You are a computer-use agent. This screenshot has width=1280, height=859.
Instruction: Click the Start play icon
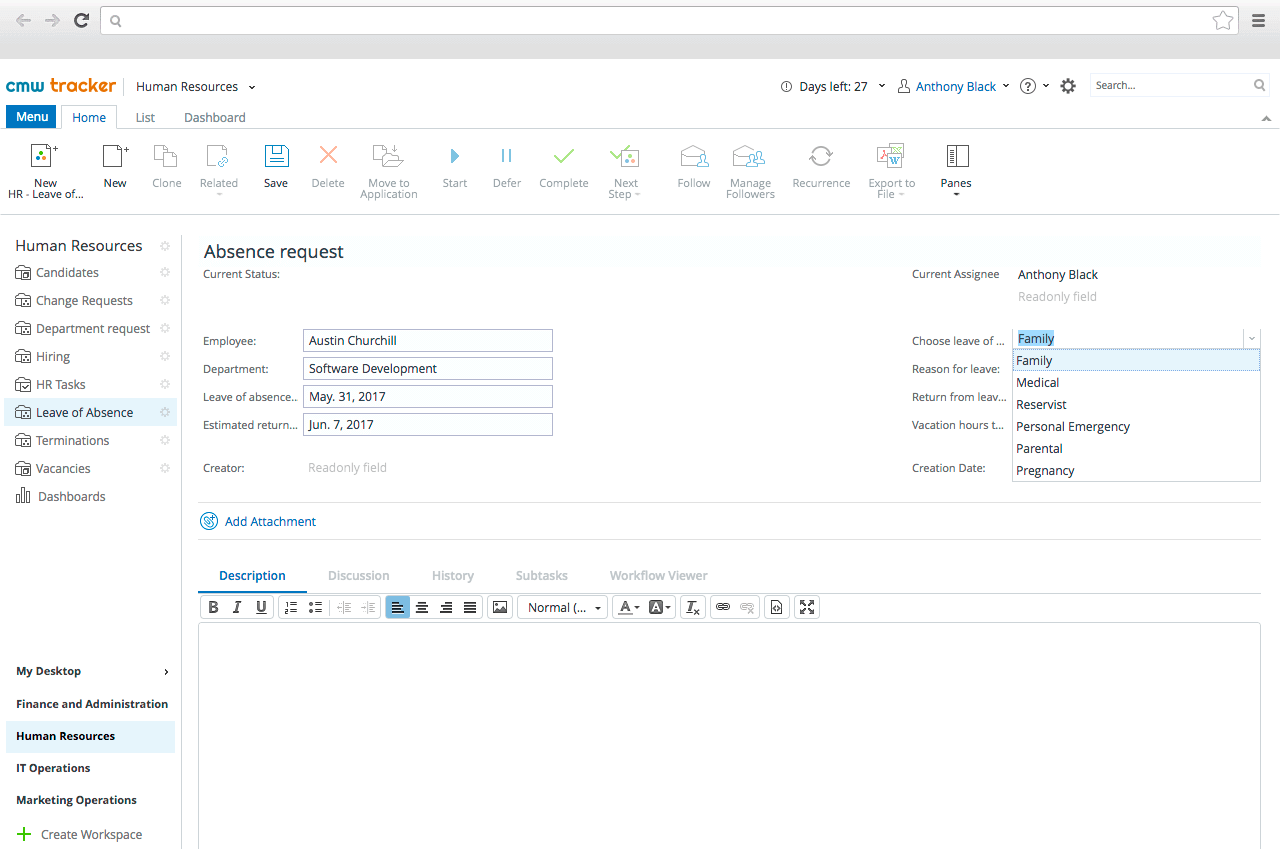(455, 156)
